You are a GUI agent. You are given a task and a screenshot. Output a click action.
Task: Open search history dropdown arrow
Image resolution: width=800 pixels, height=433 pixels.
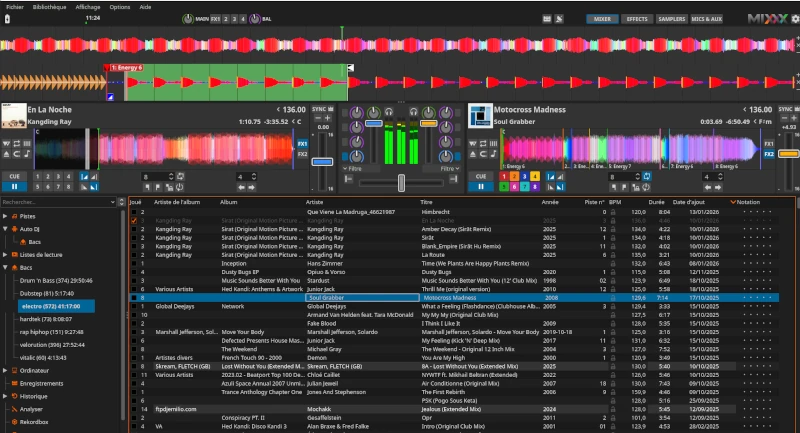tap(113, 202)
